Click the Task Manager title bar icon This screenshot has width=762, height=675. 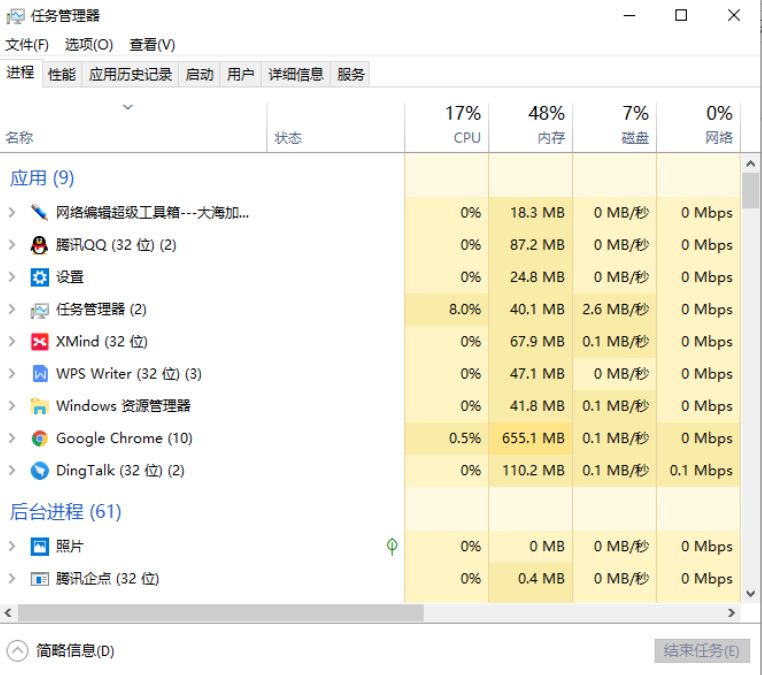coord(15,16)
